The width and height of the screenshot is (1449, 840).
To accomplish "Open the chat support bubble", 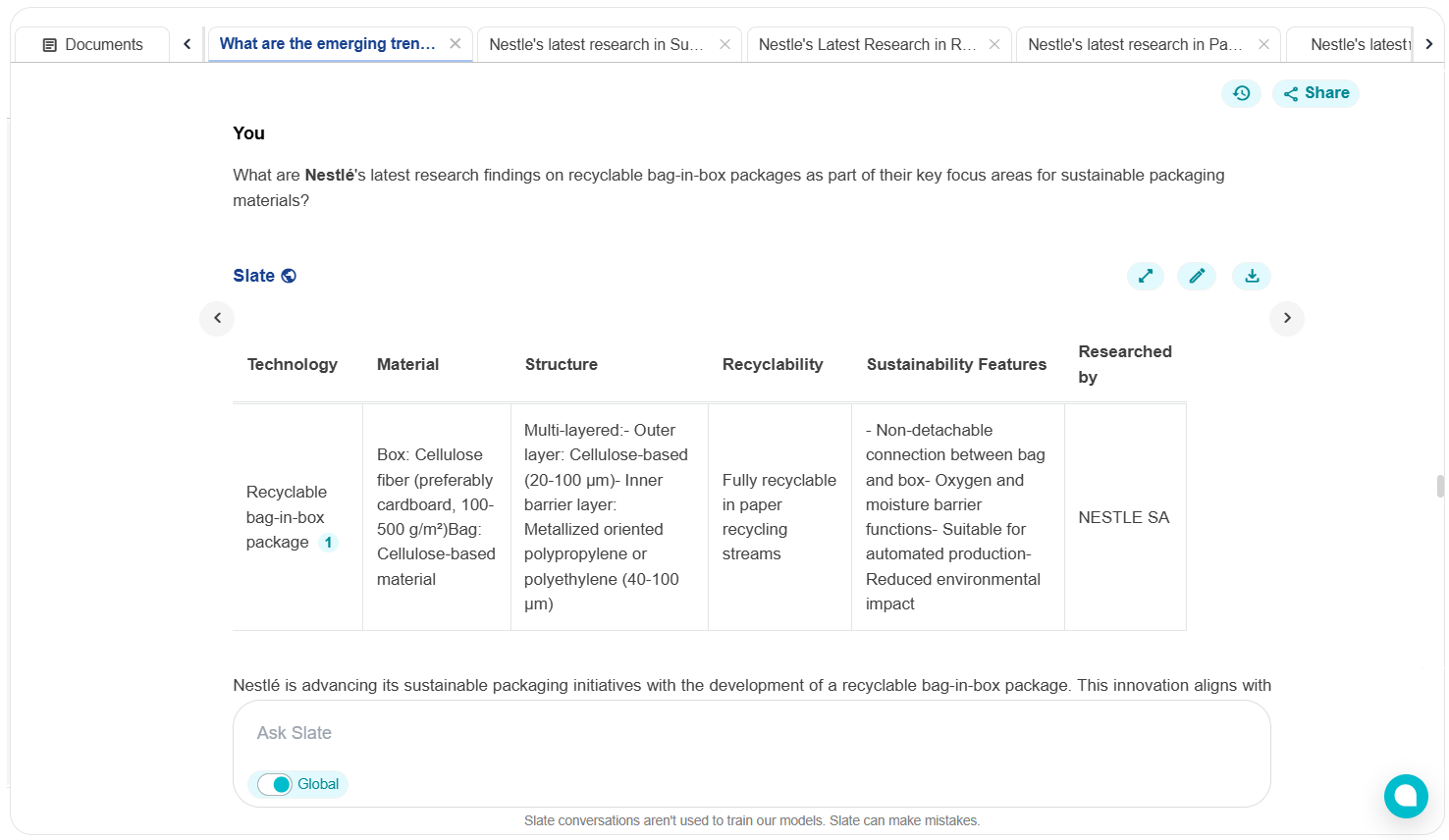I will click(1405, 795).
